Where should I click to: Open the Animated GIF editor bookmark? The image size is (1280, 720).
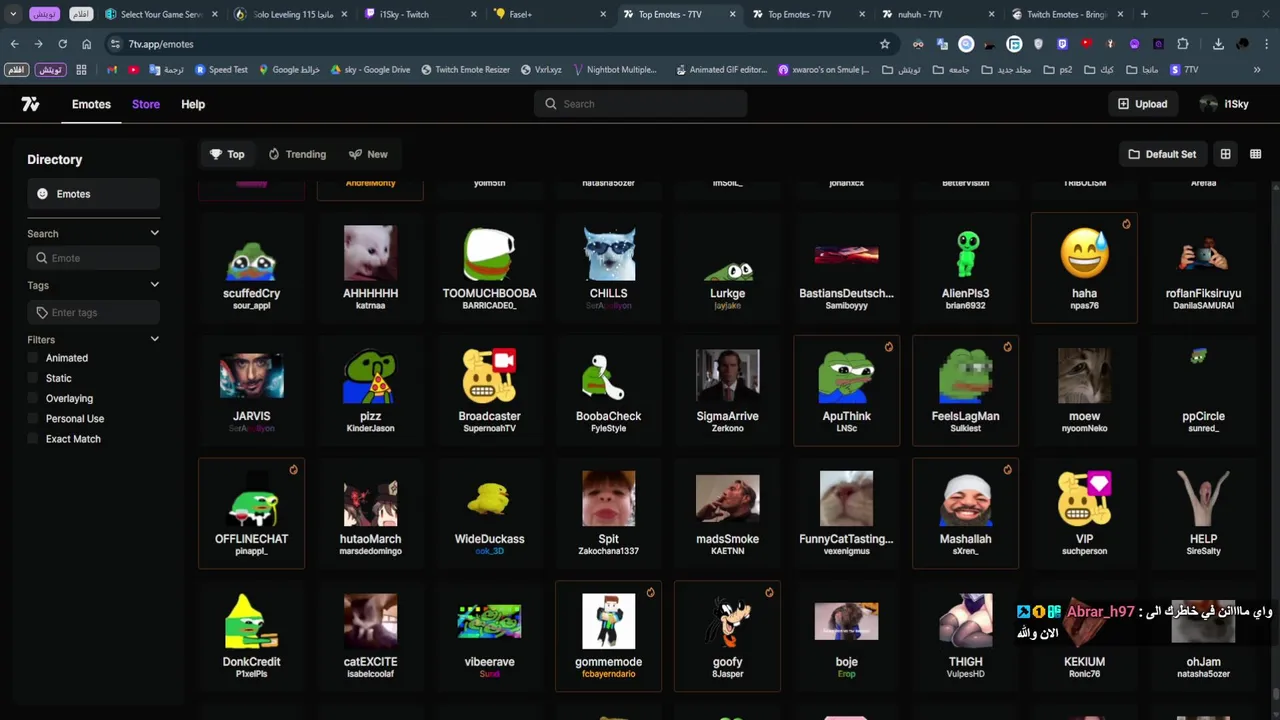(721, 70)
